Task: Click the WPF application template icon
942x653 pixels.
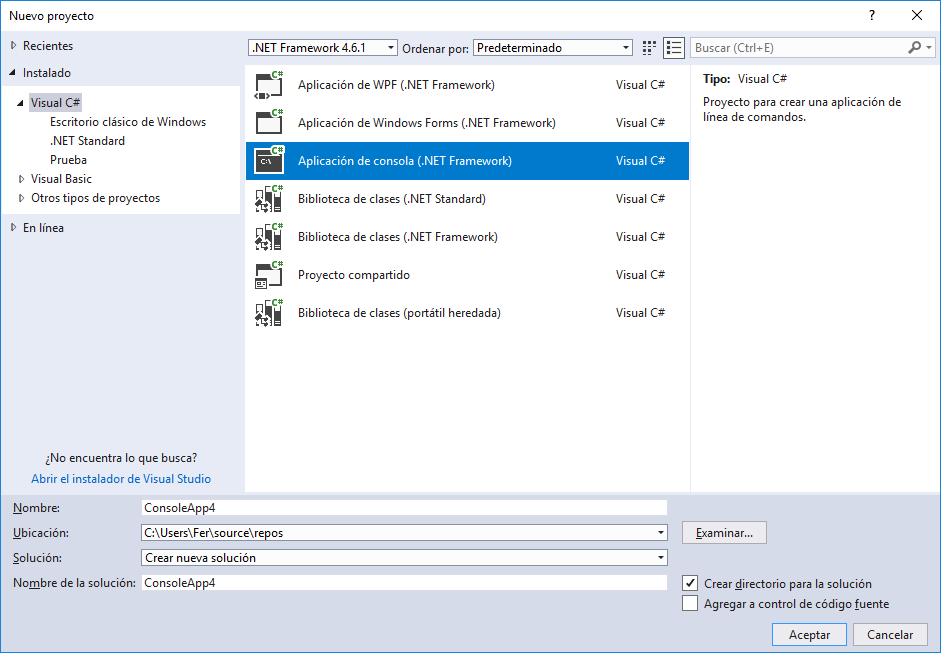Action: (269, 85)
